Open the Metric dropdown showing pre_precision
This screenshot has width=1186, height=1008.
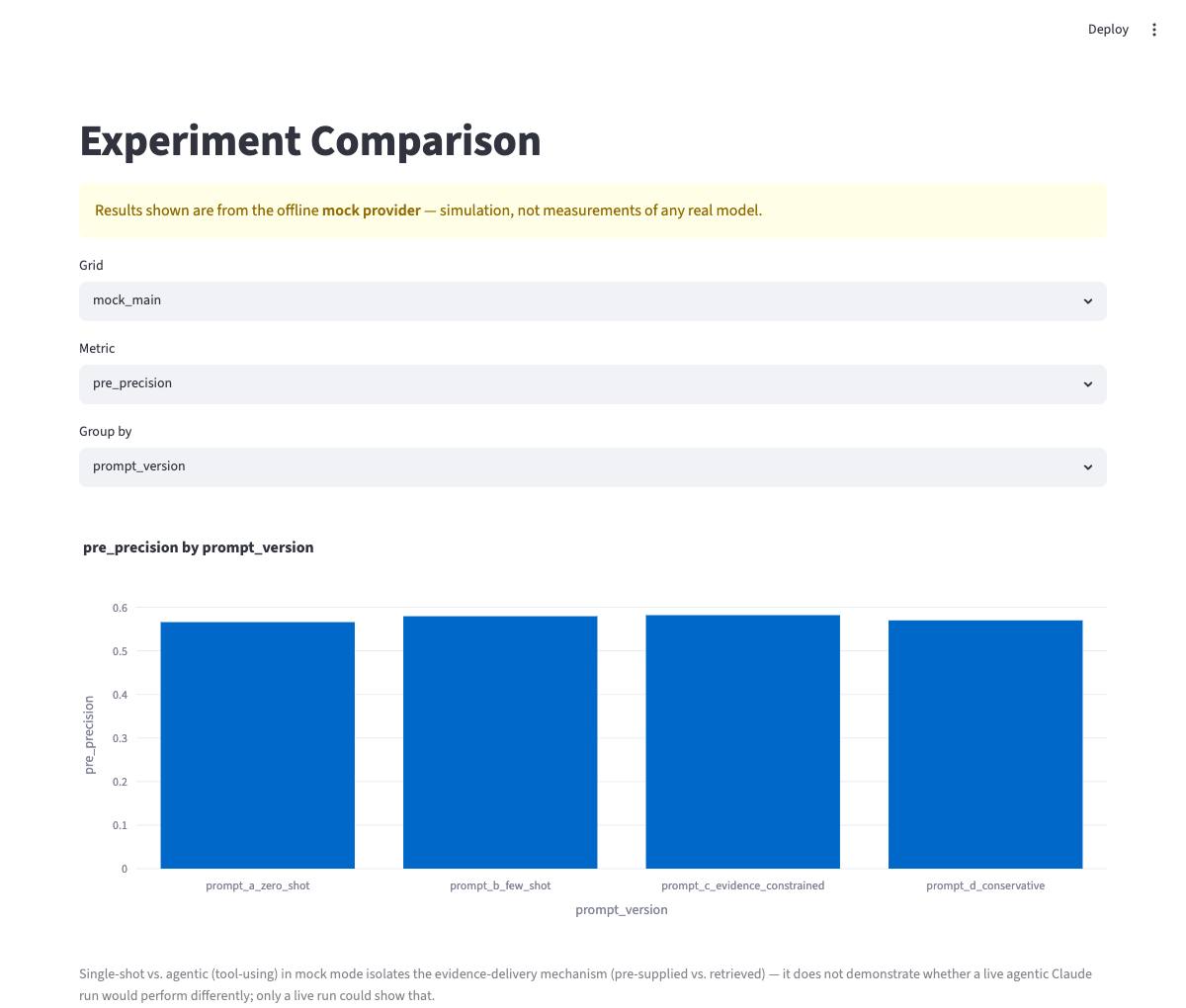coord(593,383)
